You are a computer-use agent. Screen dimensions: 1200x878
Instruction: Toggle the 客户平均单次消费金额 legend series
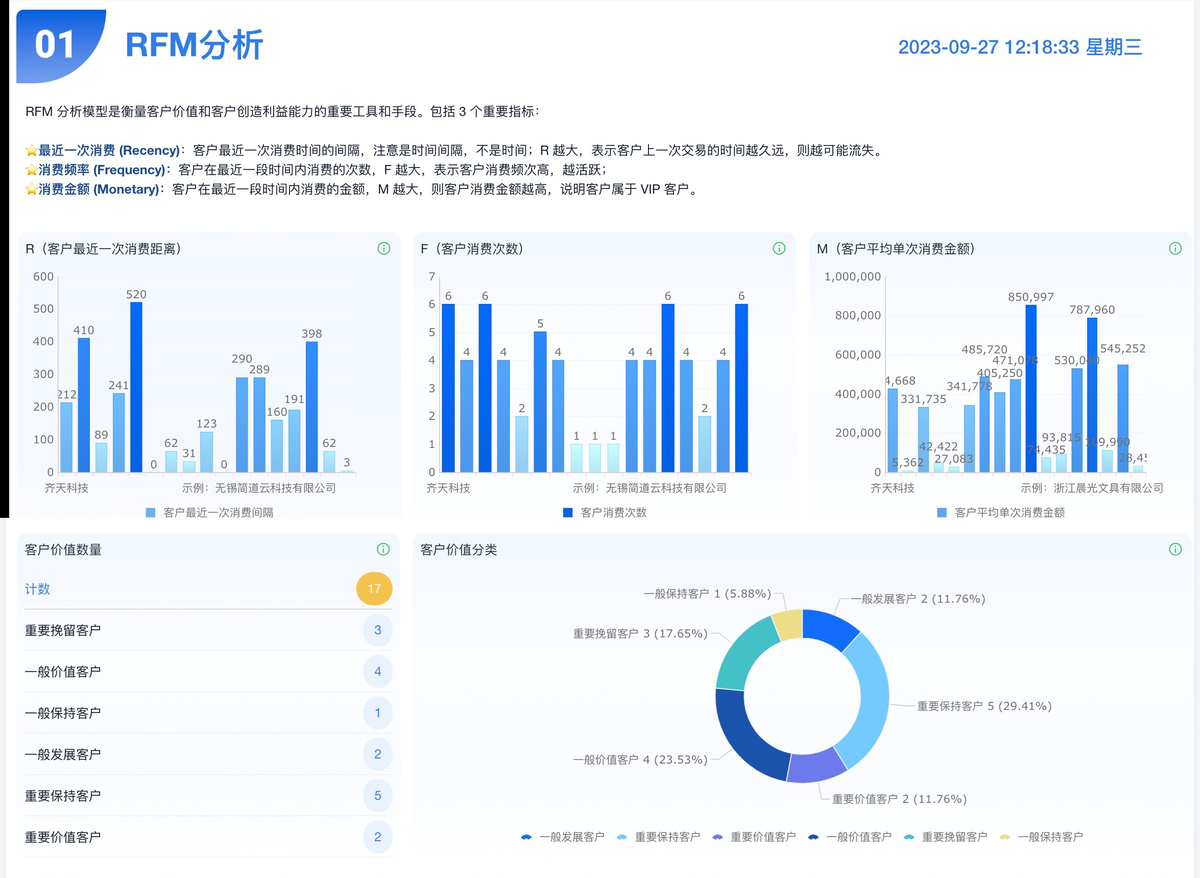click(x=1000, y=512)
